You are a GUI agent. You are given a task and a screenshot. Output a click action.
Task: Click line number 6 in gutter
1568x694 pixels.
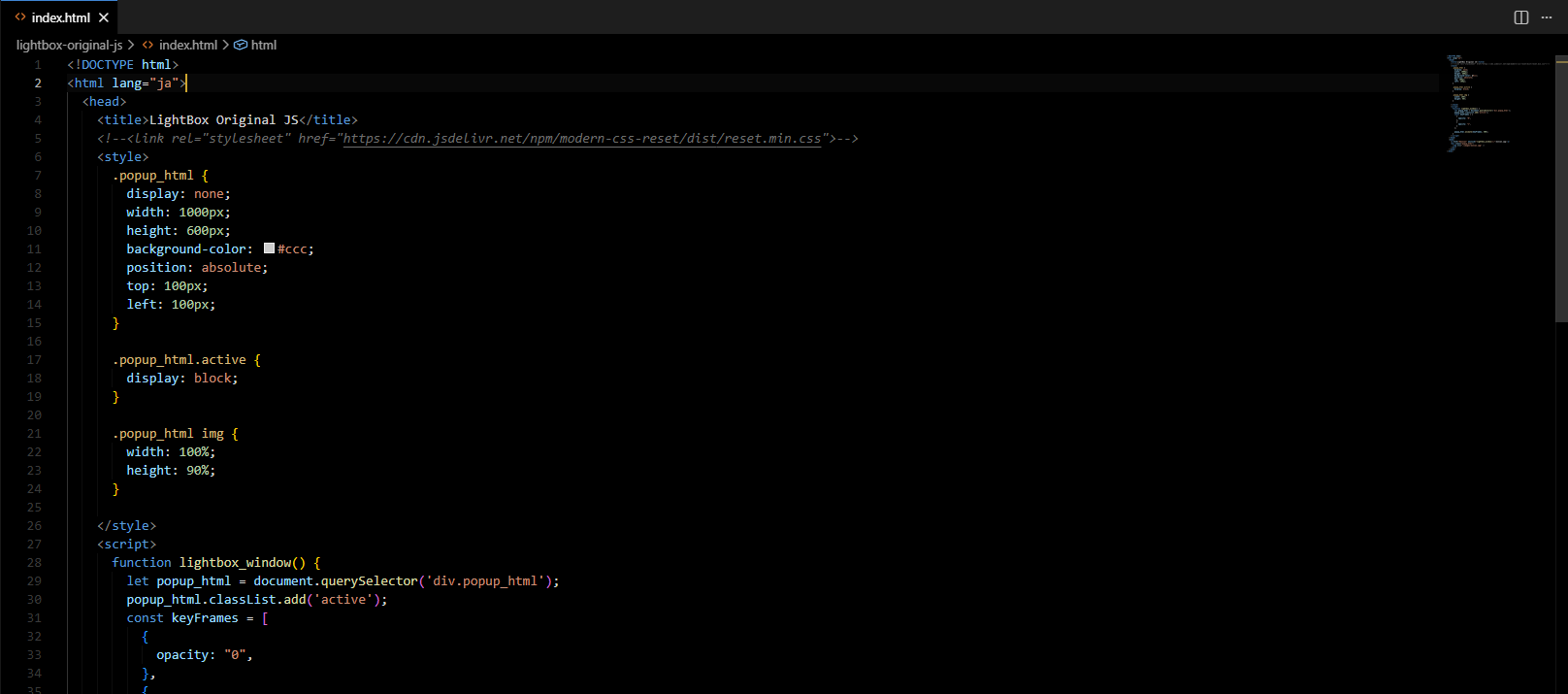point(38,157)
